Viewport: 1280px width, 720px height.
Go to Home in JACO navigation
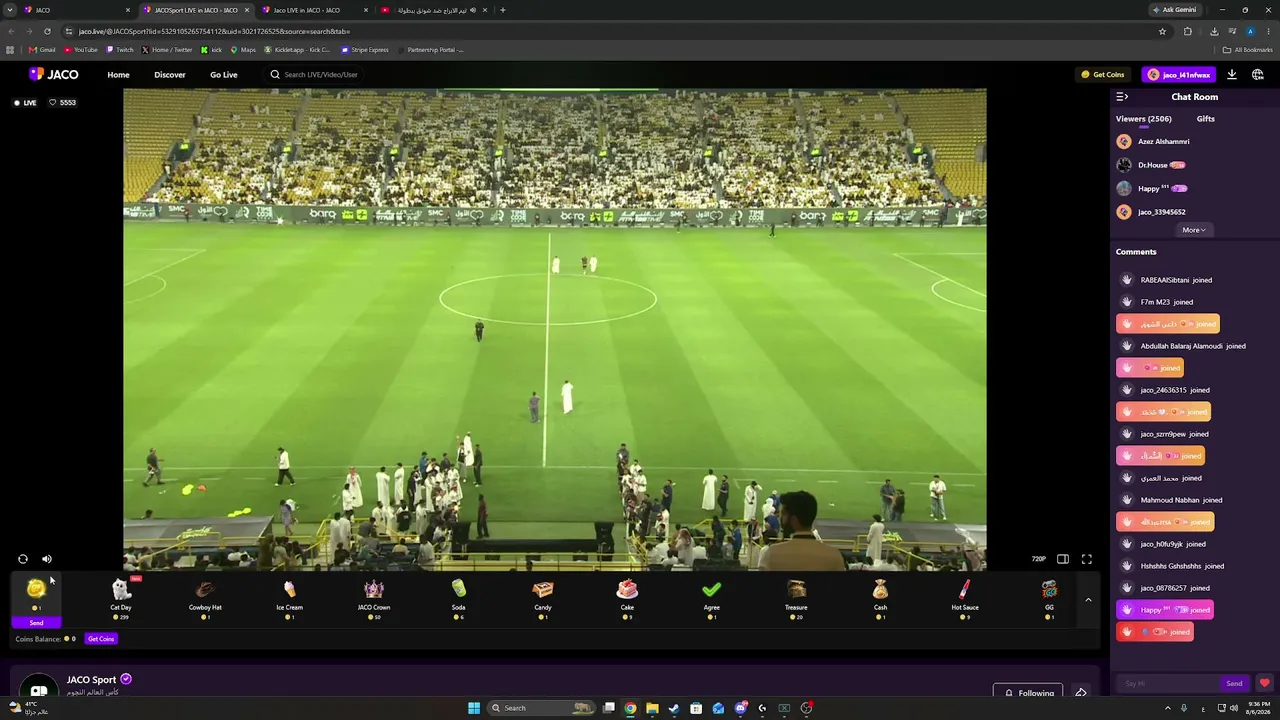[x=118, y=75]
